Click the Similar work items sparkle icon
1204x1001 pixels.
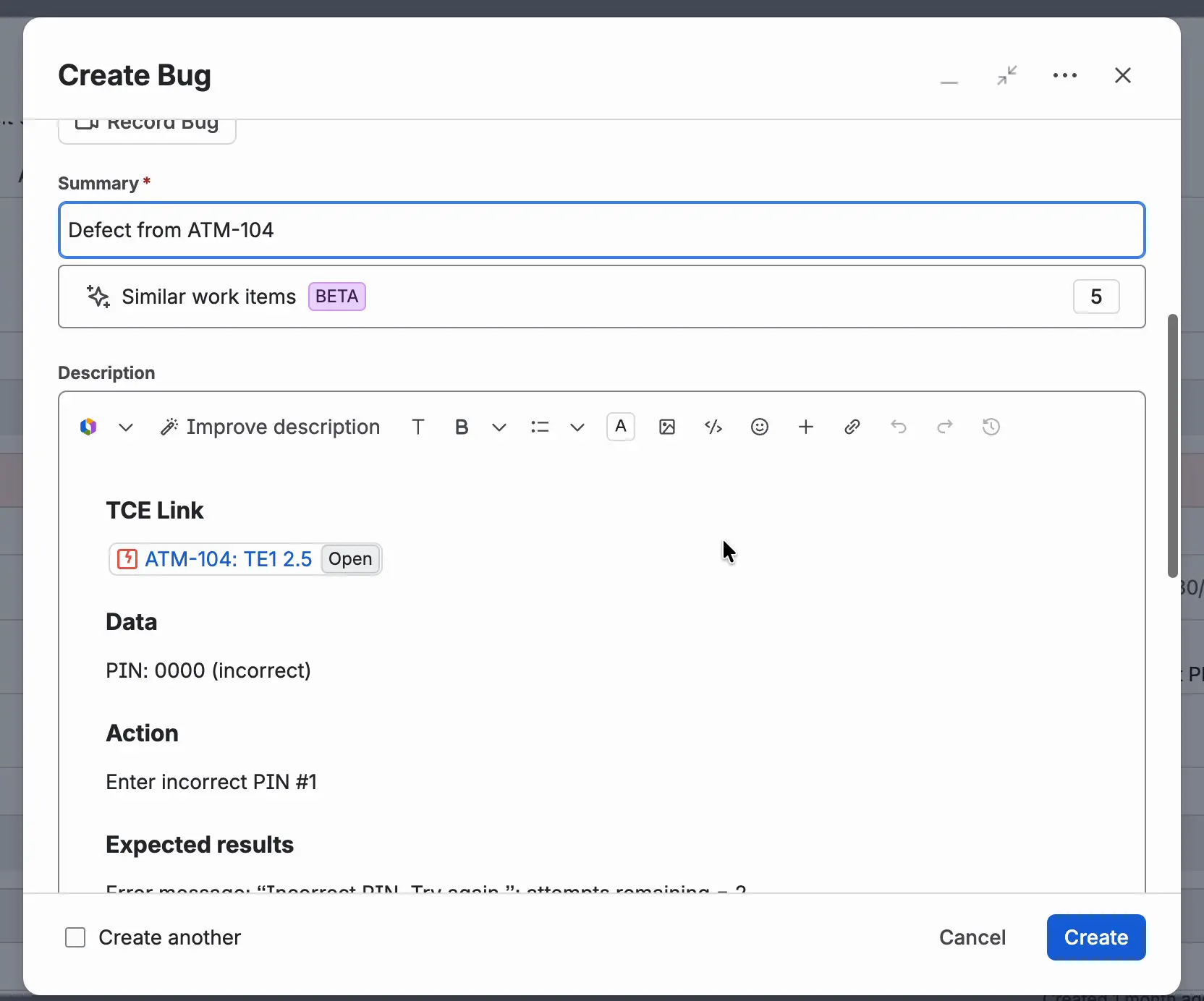(x=98, y=297)
